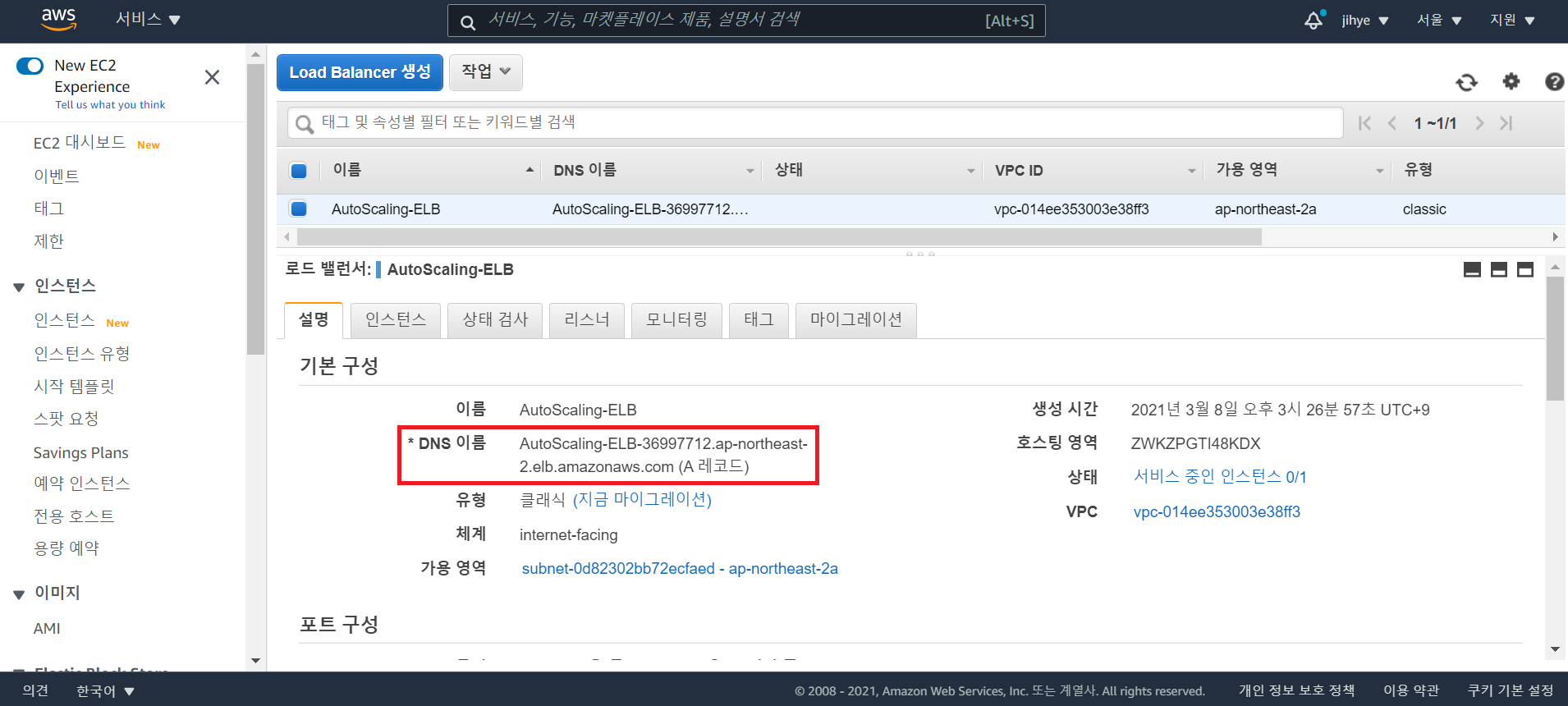Open 서비스 중인 인스턴스 0/1 link

pos(1220,477)
